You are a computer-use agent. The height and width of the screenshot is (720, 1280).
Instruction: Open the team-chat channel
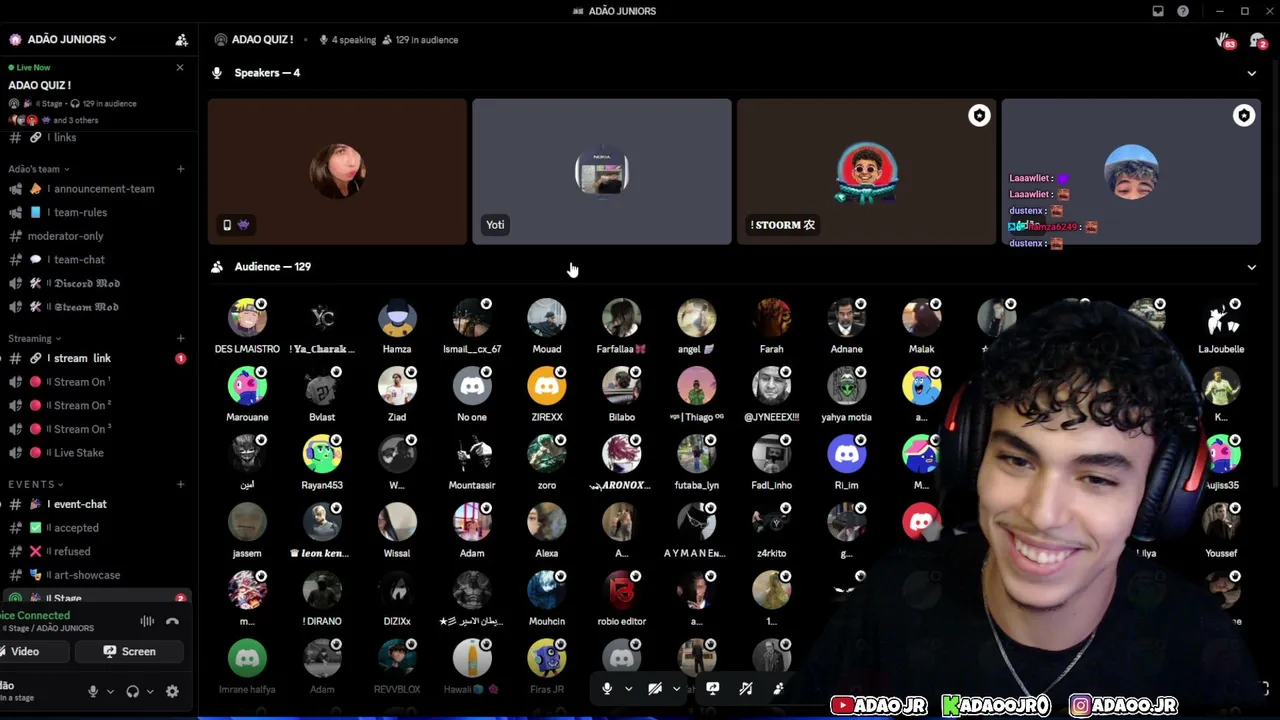97,260
